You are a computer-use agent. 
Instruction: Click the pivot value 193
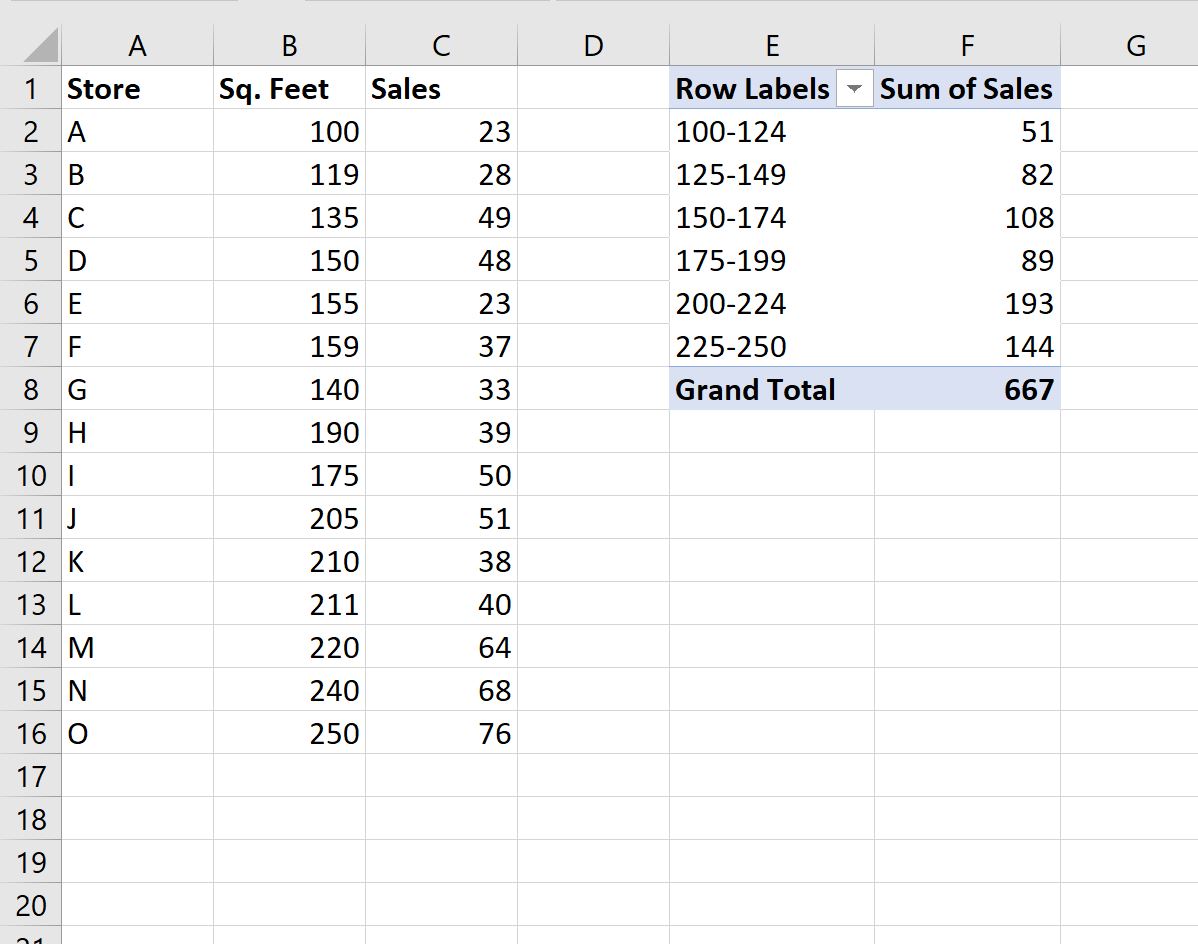pos(966,304)
